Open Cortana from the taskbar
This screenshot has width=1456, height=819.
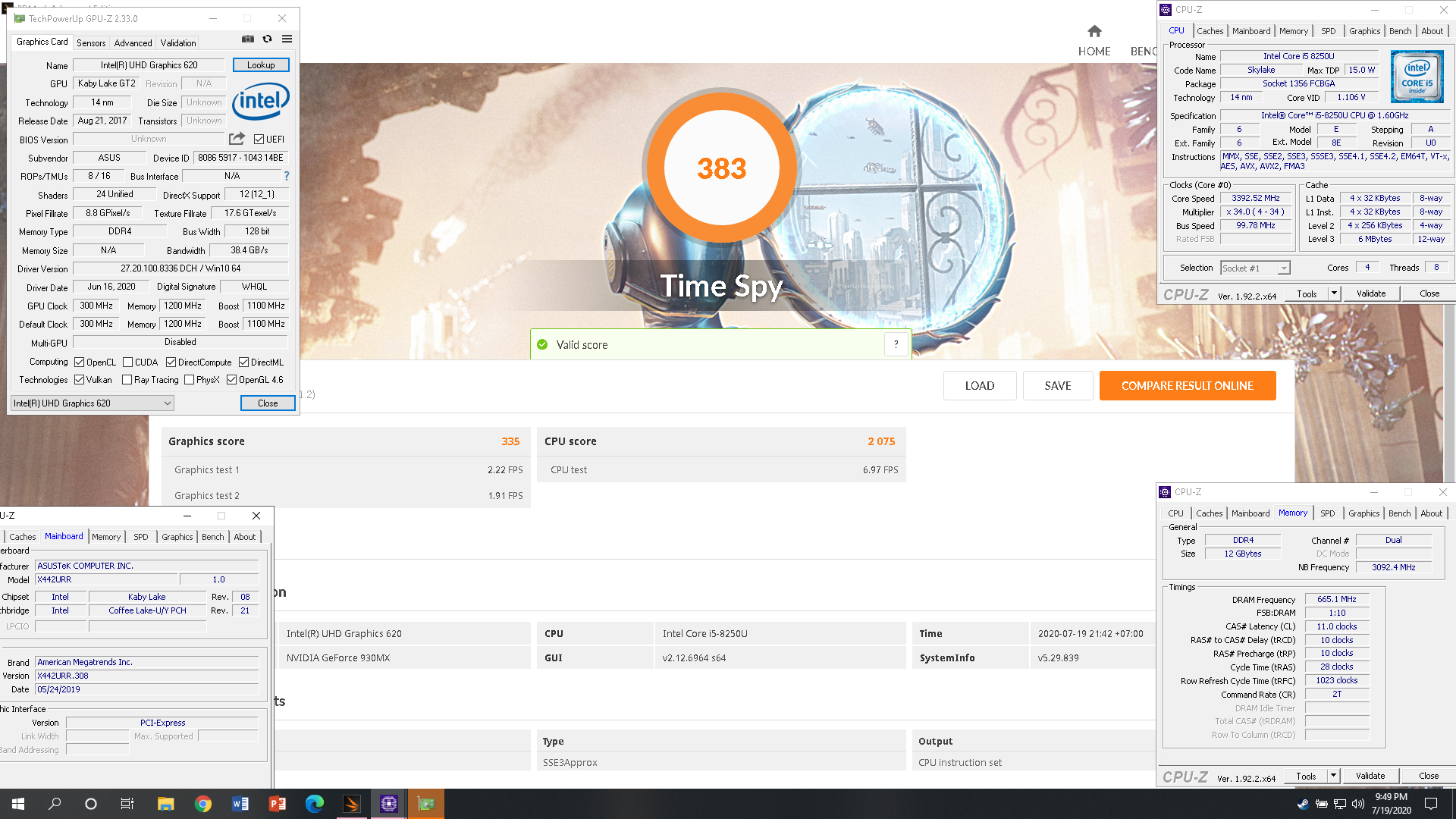click(x=91, y=804)
